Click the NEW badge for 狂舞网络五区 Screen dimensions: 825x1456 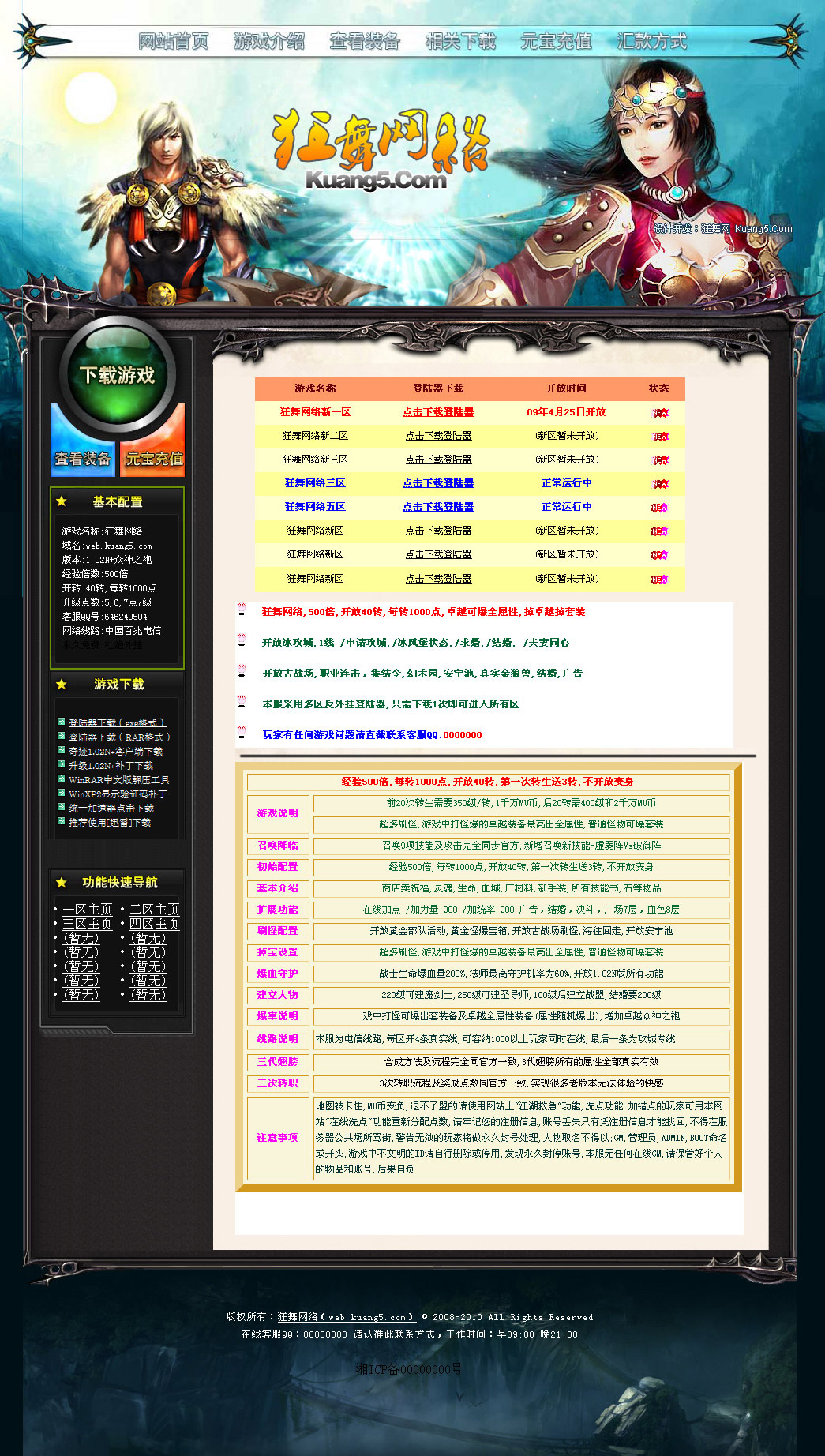(x=659, y=508)
